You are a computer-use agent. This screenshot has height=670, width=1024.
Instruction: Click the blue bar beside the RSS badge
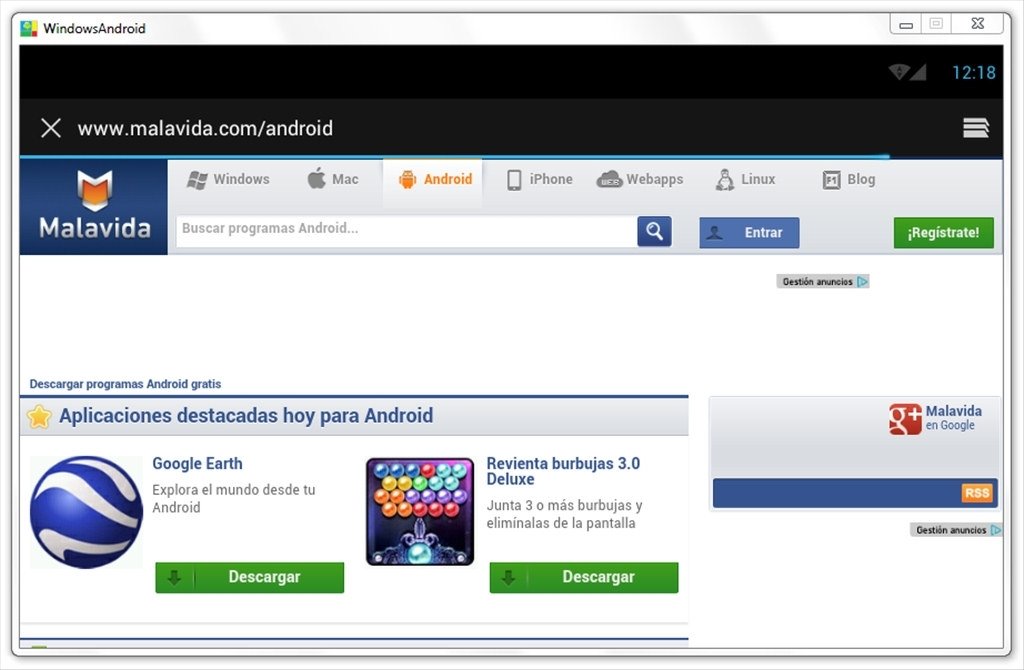click(x=837, y=493)
